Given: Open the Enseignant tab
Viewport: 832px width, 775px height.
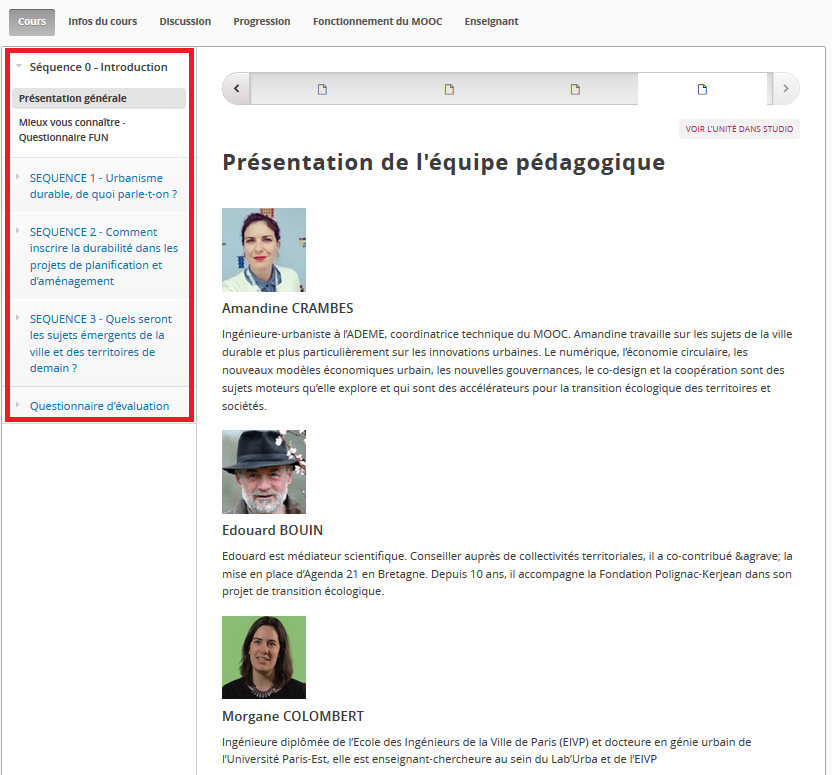Looking at the screenshot, I should pyautogui.click(x=491, y=22).
